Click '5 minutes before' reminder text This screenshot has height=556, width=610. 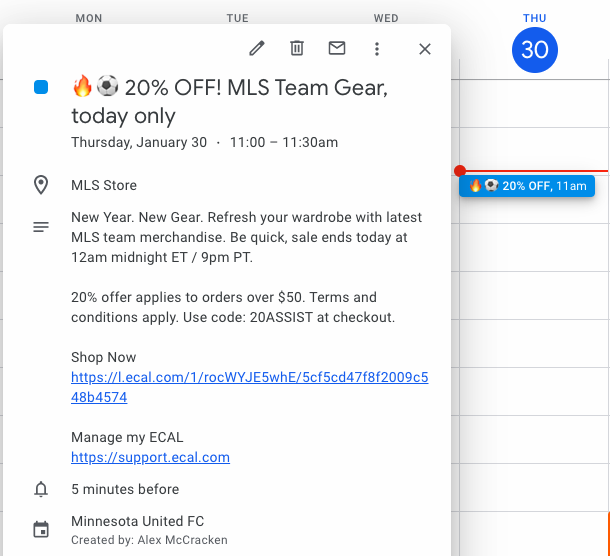(x=125, y=489)
